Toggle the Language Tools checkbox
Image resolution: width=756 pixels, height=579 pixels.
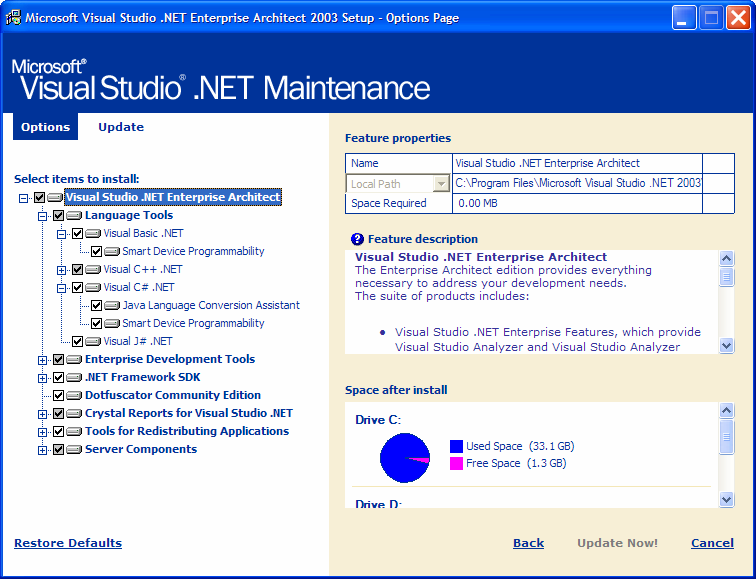coord(58,215)
